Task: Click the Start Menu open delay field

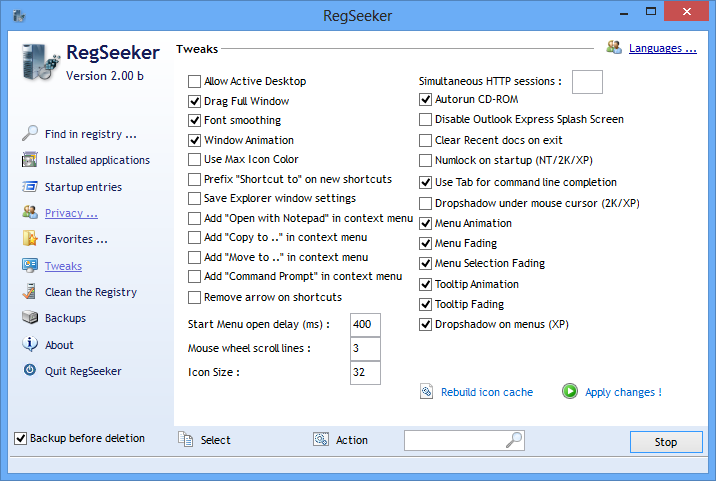Action: coord(365,324)
